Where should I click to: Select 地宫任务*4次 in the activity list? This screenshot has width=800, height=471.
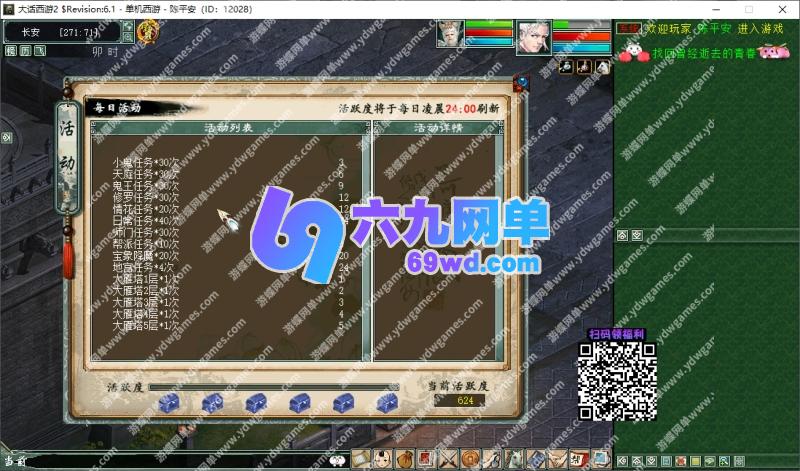(143, 267)
